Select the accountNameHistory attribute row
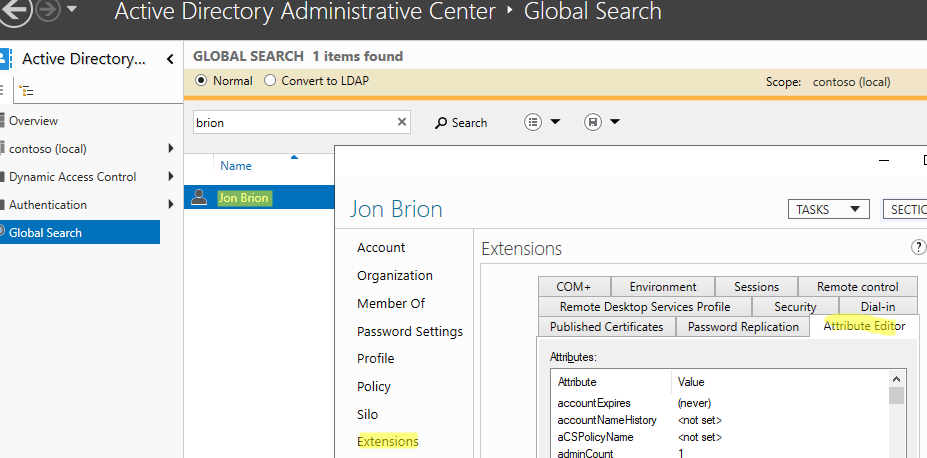Viewport: 927px width, 458px height. (721, 420)
